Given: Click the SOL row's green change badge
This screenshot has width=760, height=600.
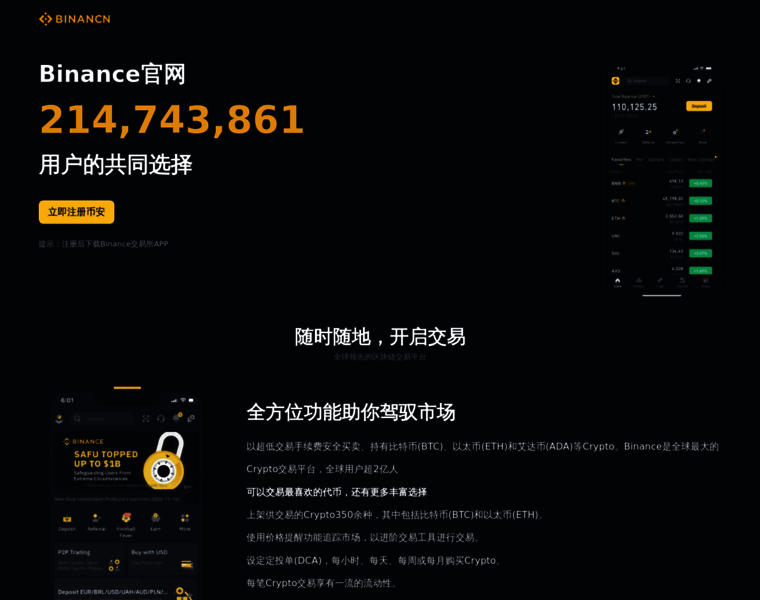Looking at the screenshot, I should pos(700,253).
